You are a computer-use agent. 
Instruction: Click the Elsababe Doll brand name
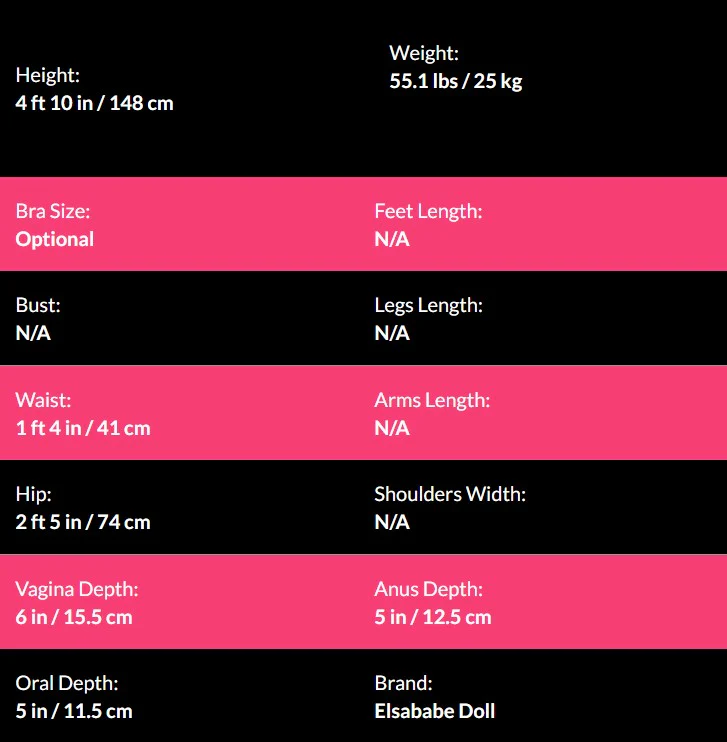(435, 711)
